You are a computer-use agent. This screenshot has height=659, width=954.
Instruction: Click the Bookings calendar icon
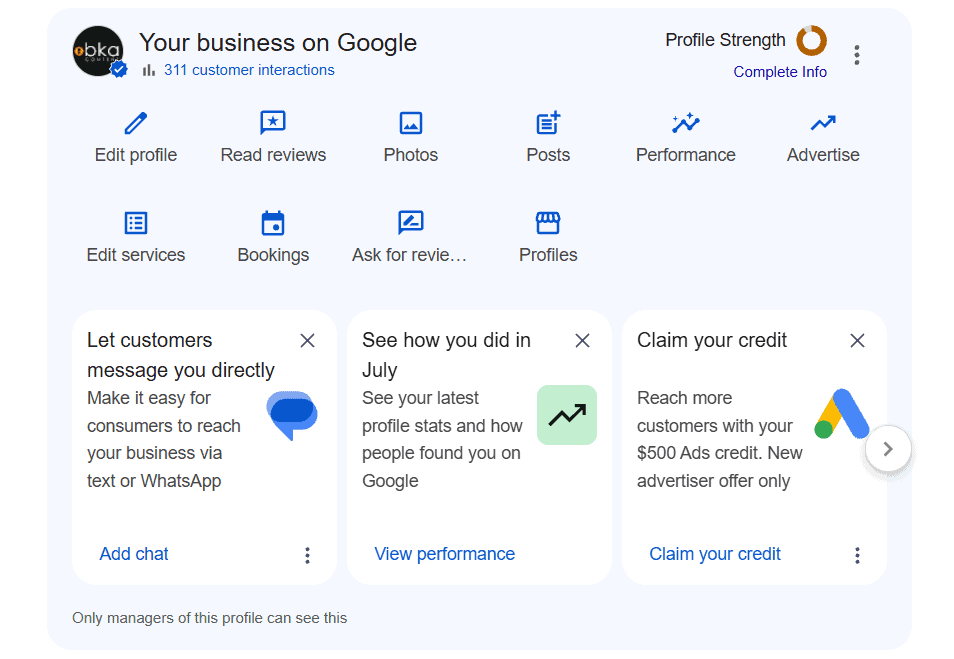click(x=273, y=223)
